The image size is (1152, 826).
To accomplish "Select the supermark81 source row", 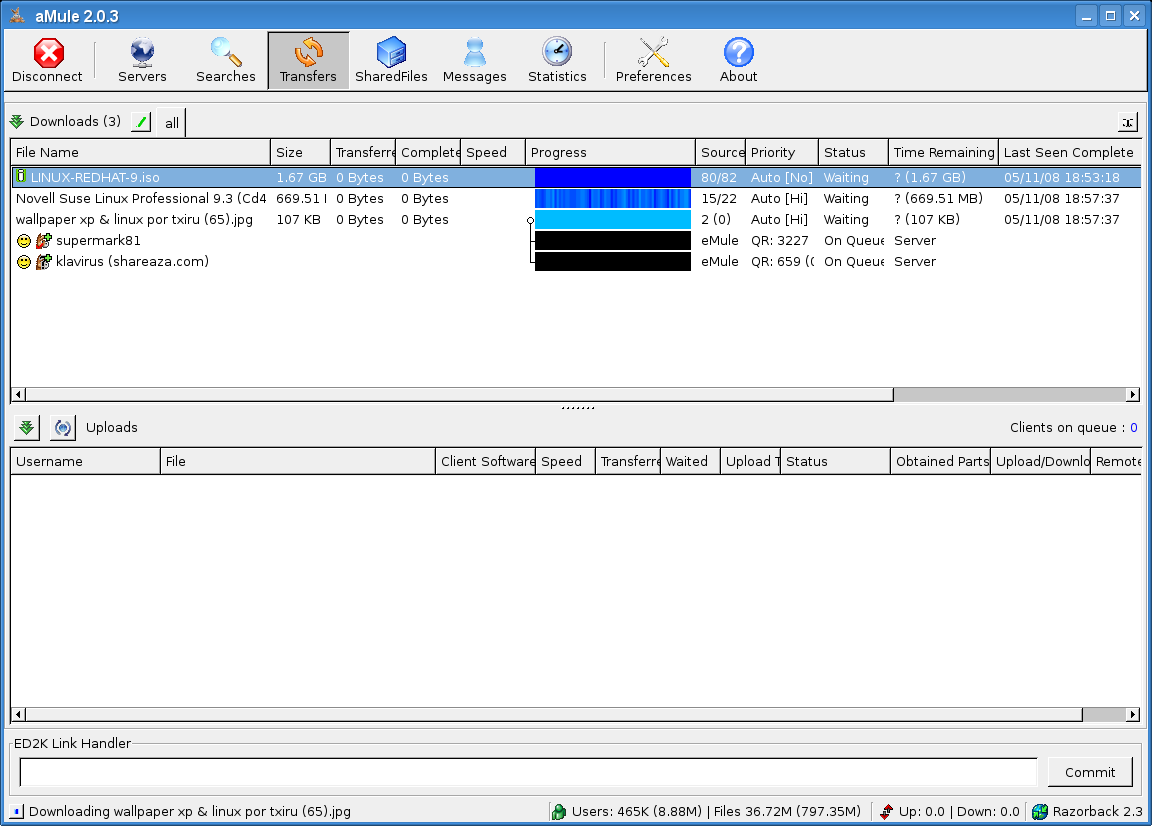I will (x=98, y=241).
